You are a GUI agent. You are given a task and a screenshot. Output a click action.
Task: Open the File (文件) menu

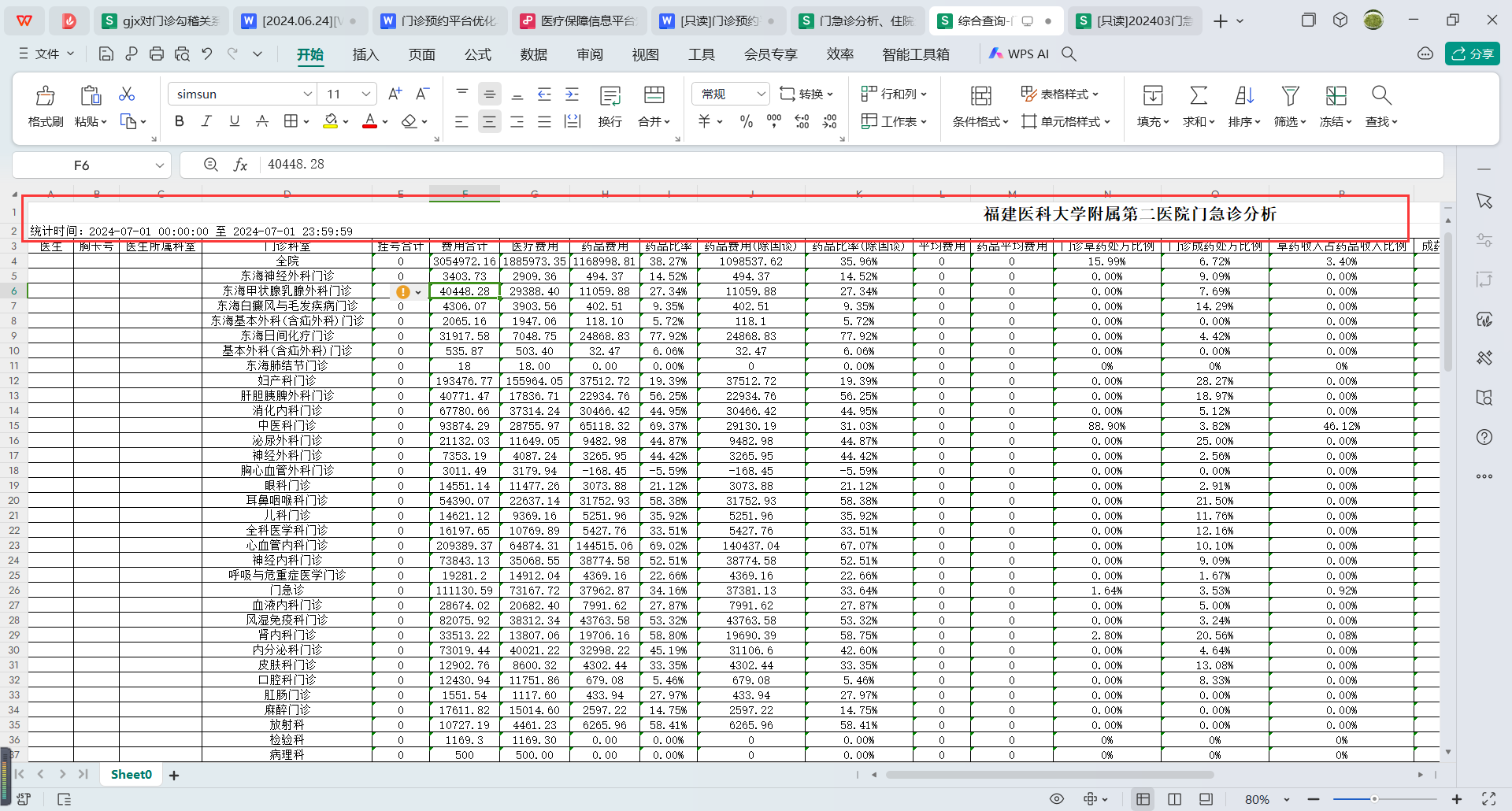46,54
